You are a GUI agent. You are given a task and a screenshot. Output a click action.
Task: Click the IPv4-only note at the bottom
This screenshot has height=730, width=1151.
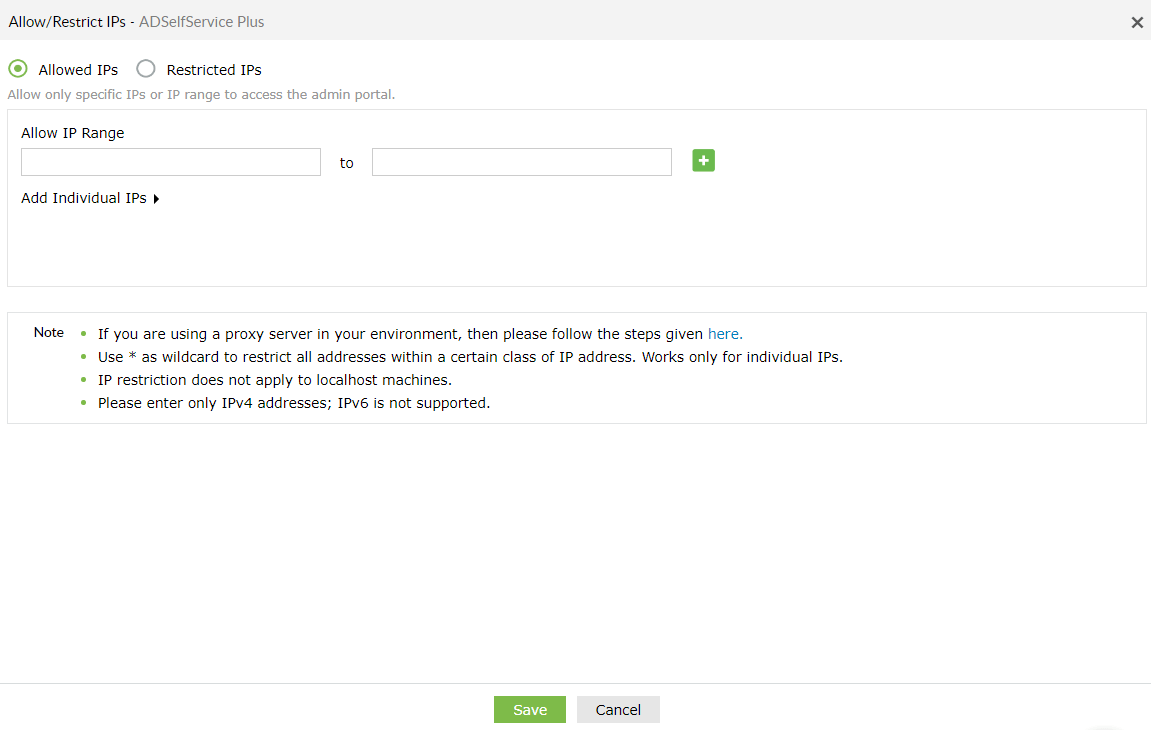tap(293, 402)
